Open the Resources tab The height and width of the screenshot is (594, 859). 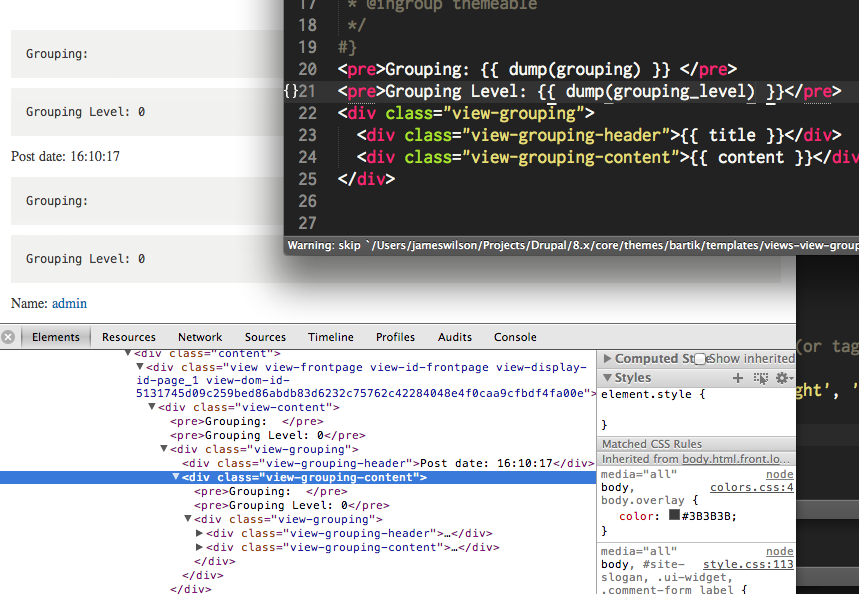129,337
